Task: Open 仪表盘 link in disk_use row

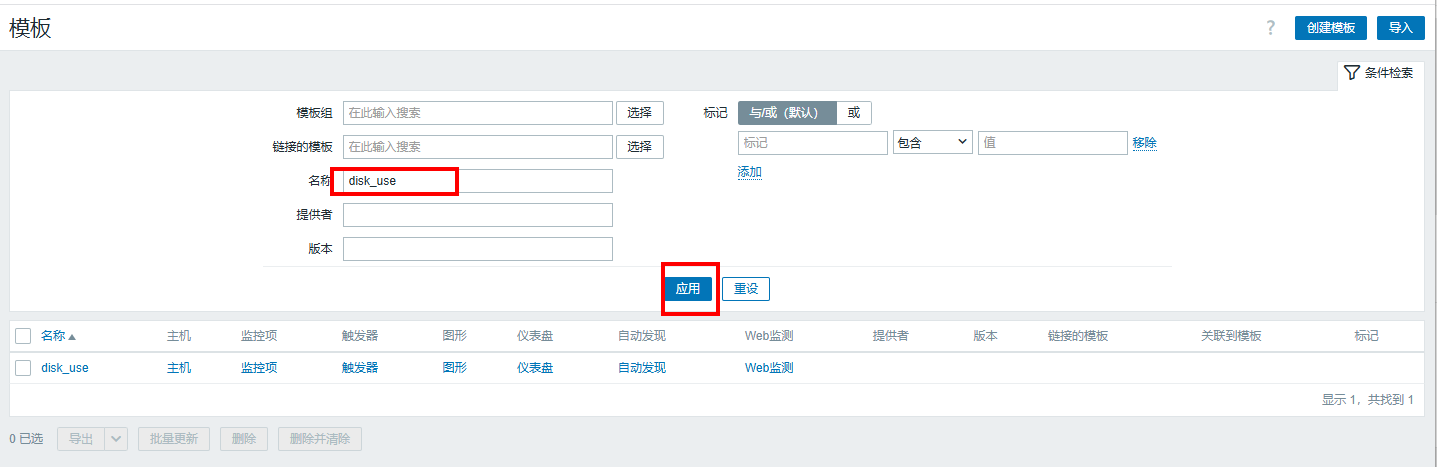Action: coord(535,368)
